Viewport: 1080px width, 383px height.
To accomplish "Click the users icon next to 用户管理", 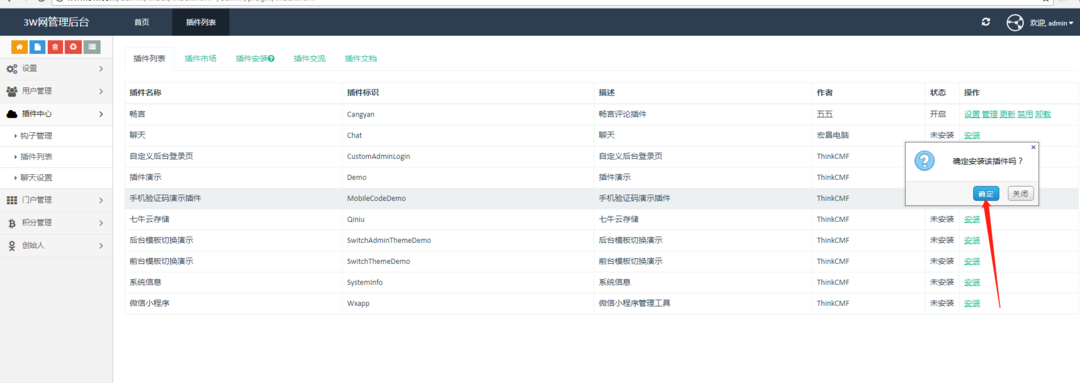I will coord(12,91).
